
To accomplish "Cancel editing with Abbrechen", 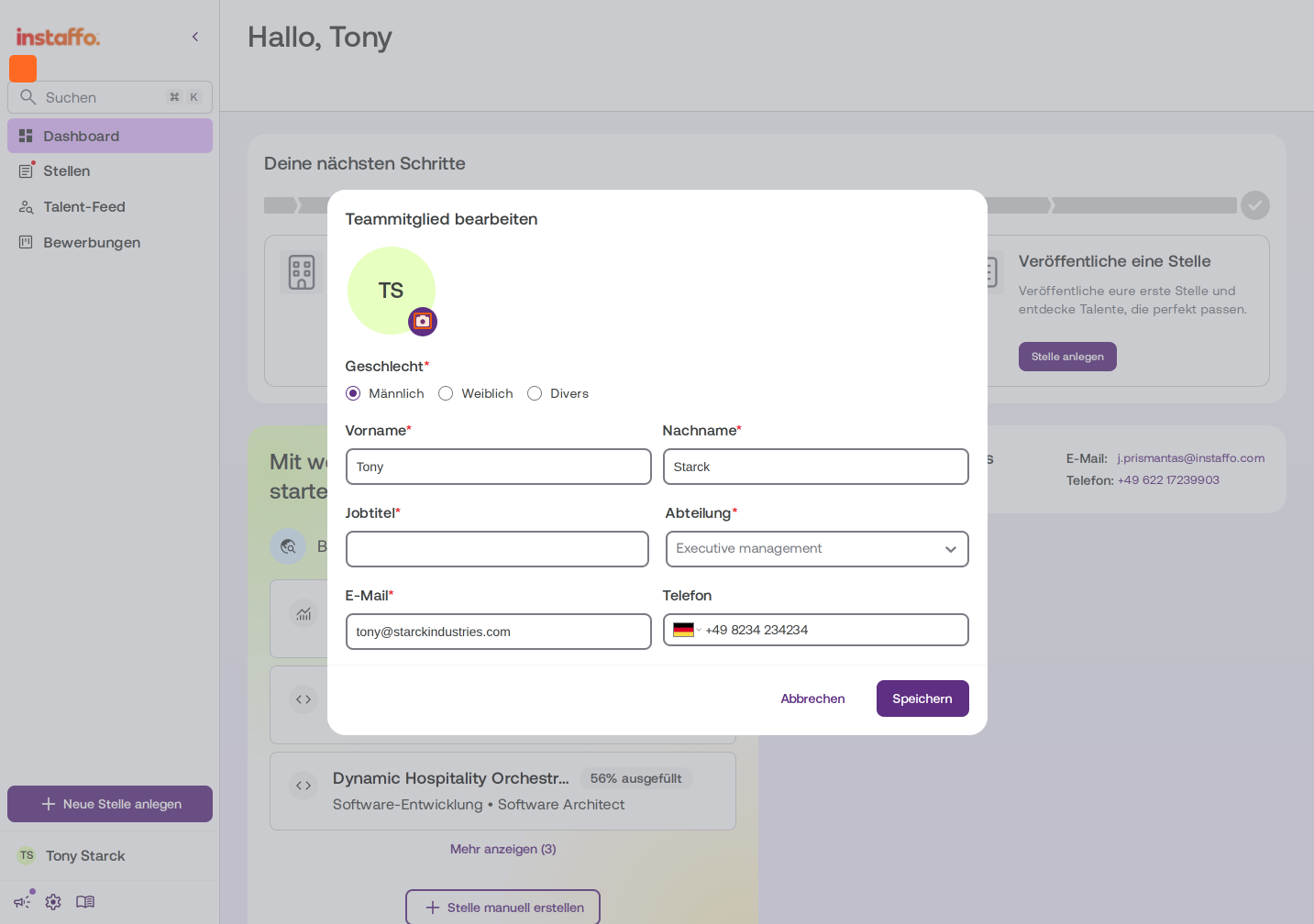I will [x=812, y=698].
